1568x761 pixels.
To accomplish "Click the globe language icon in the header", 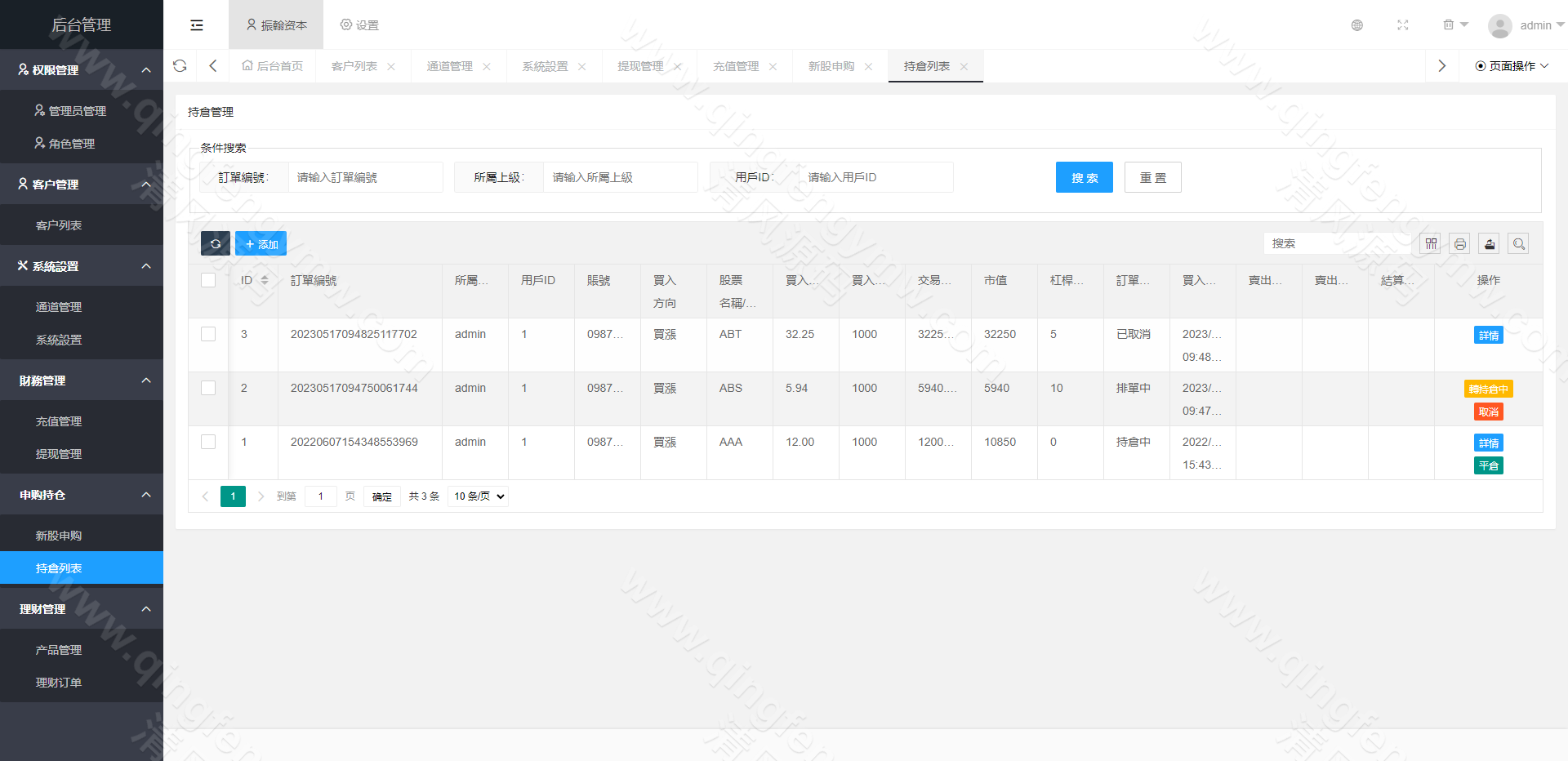I will 1357,25.
